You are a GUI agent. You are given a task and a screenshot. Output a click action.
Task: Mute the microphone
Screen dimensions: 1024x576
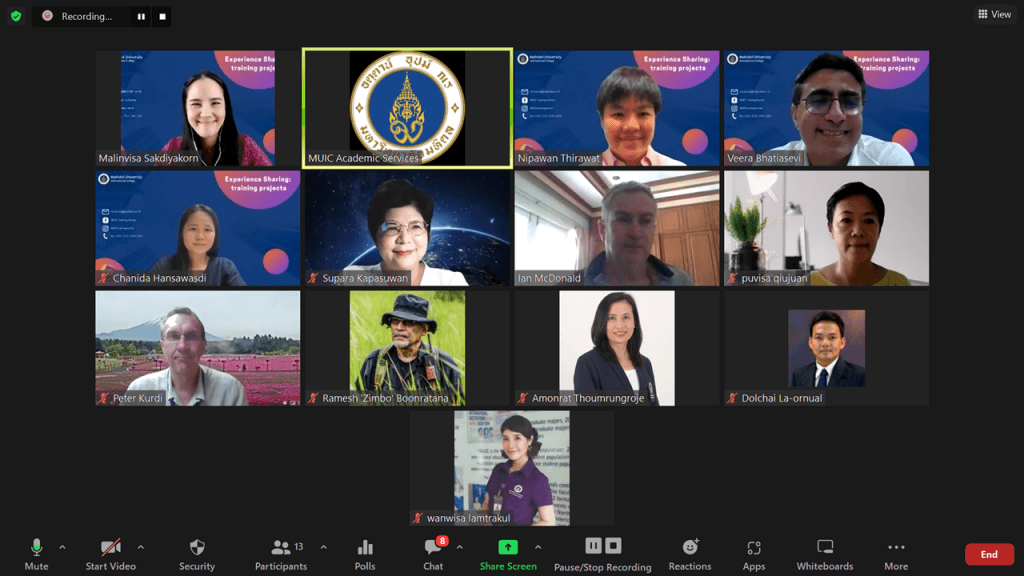36,553
